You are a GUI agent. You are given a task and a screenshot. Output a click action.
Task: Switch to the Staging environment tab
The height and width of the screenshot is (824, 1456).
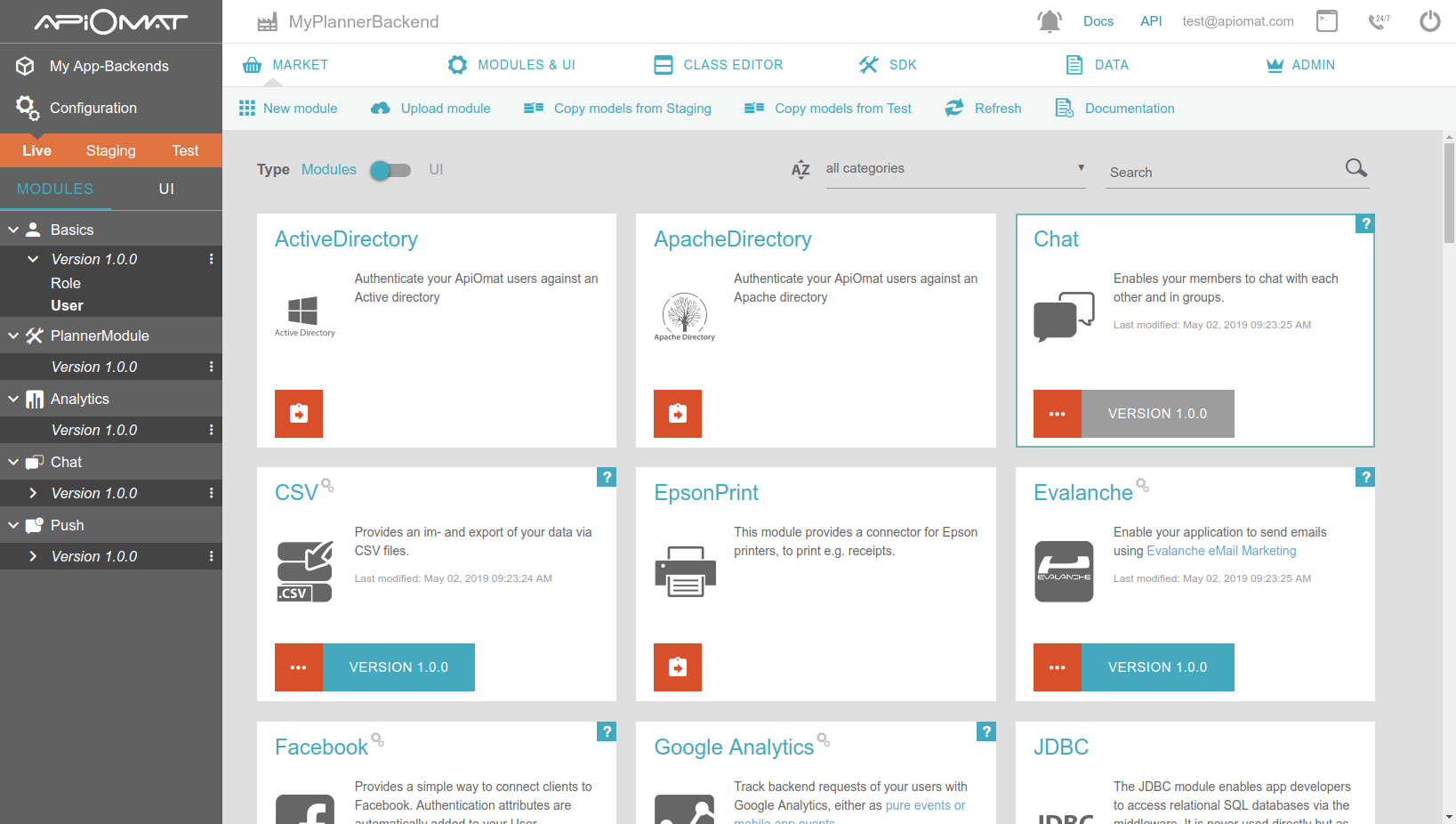tap(111, 150)
